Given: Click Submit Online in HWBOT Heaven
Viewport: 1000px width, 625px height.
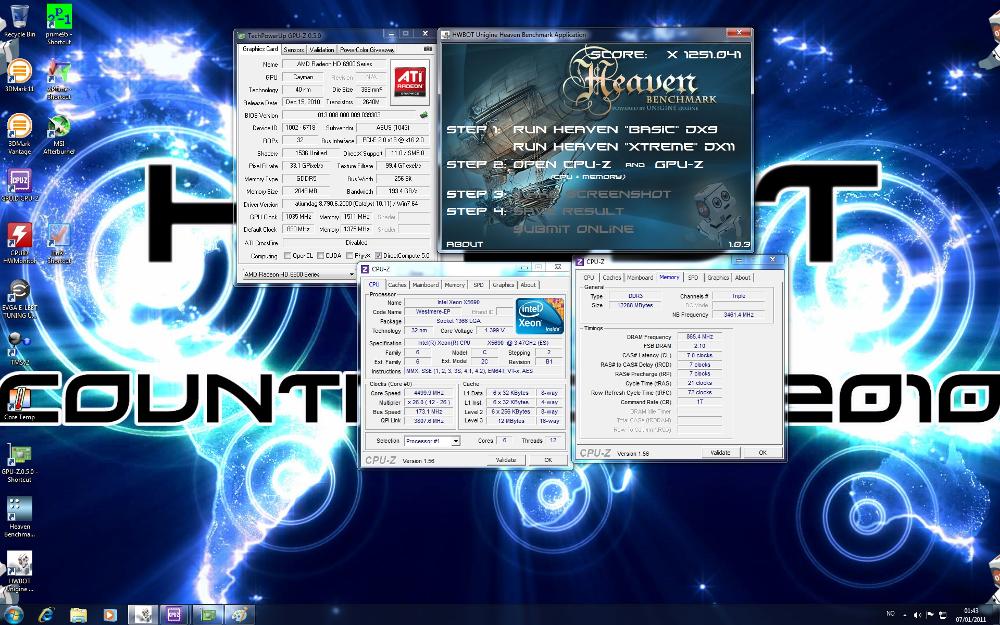Looking at the screenshot, I should tap(573, 228).
